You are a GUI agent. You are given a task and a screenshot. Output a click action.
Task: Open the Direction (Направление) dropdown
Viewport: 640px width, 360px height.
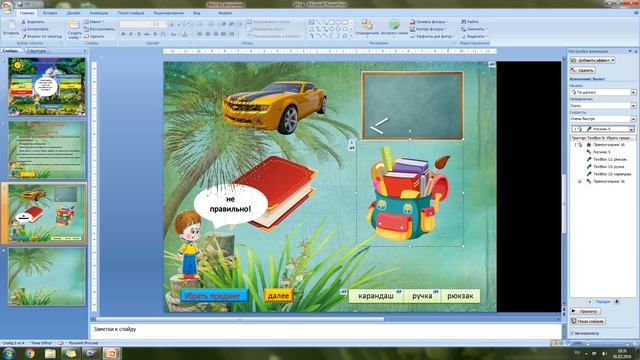pyautogui.click(x=633, y=106)
